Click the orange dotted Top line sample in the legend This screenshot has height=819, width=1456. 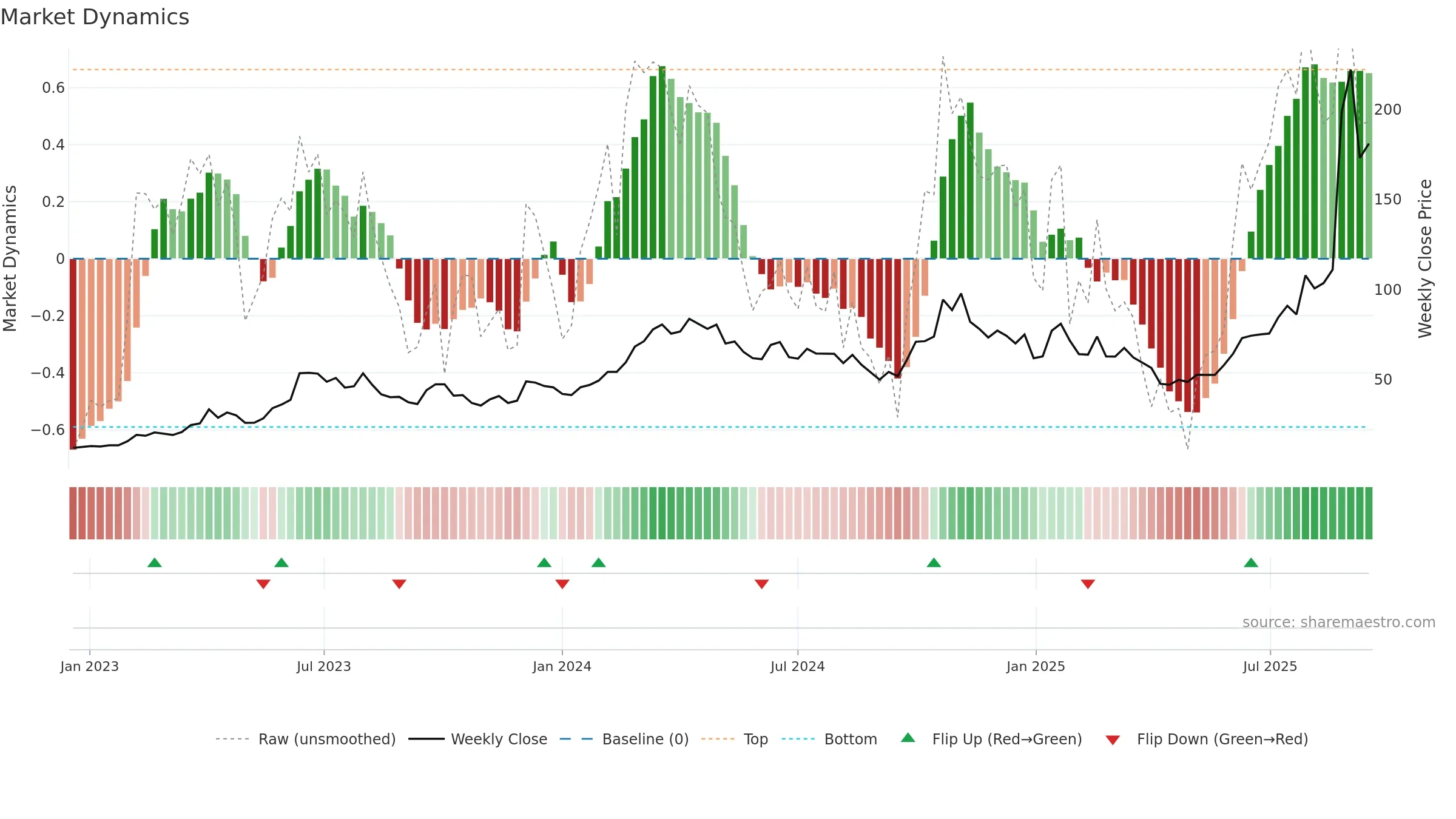tap(718, 739)
